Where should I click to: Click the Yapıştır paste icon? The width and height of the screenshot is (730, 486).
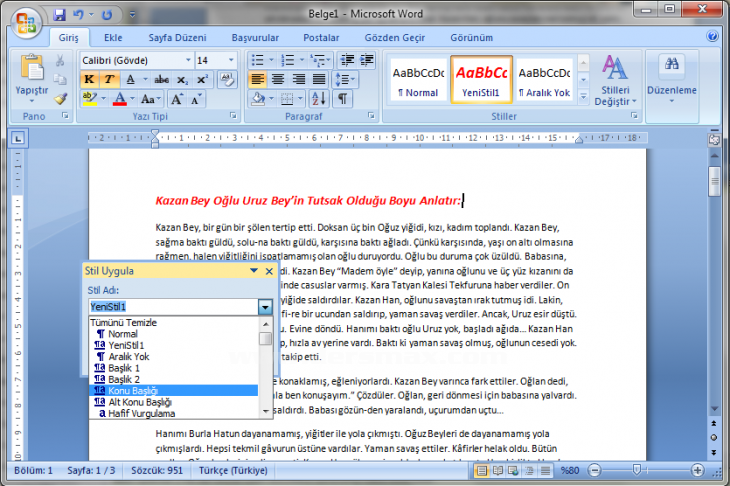click(32, 68)
